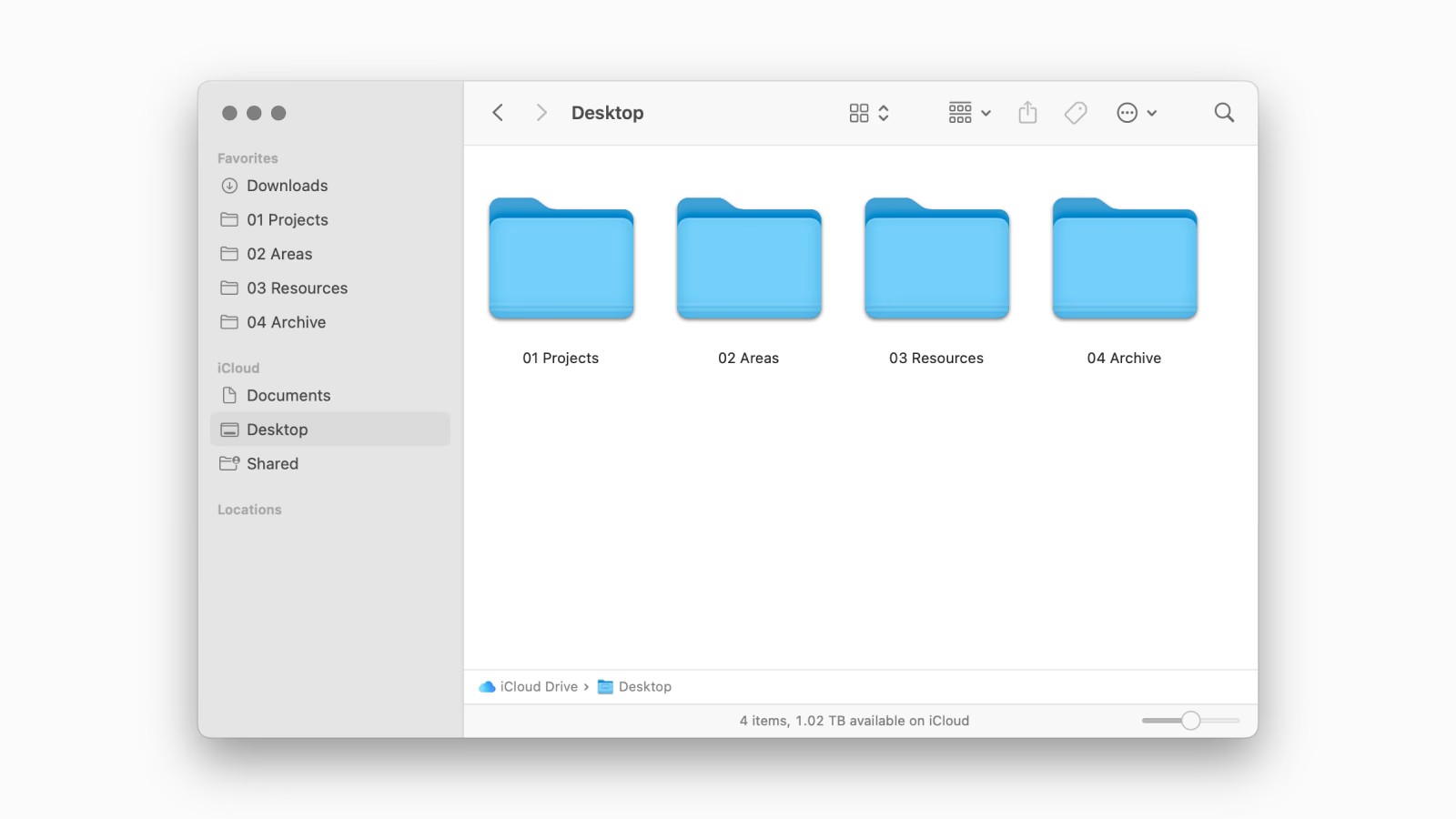The width and height of the screenshot is (1456, 819).
Task: Open Finder search magnifier
Action: tap(1224, 113)
